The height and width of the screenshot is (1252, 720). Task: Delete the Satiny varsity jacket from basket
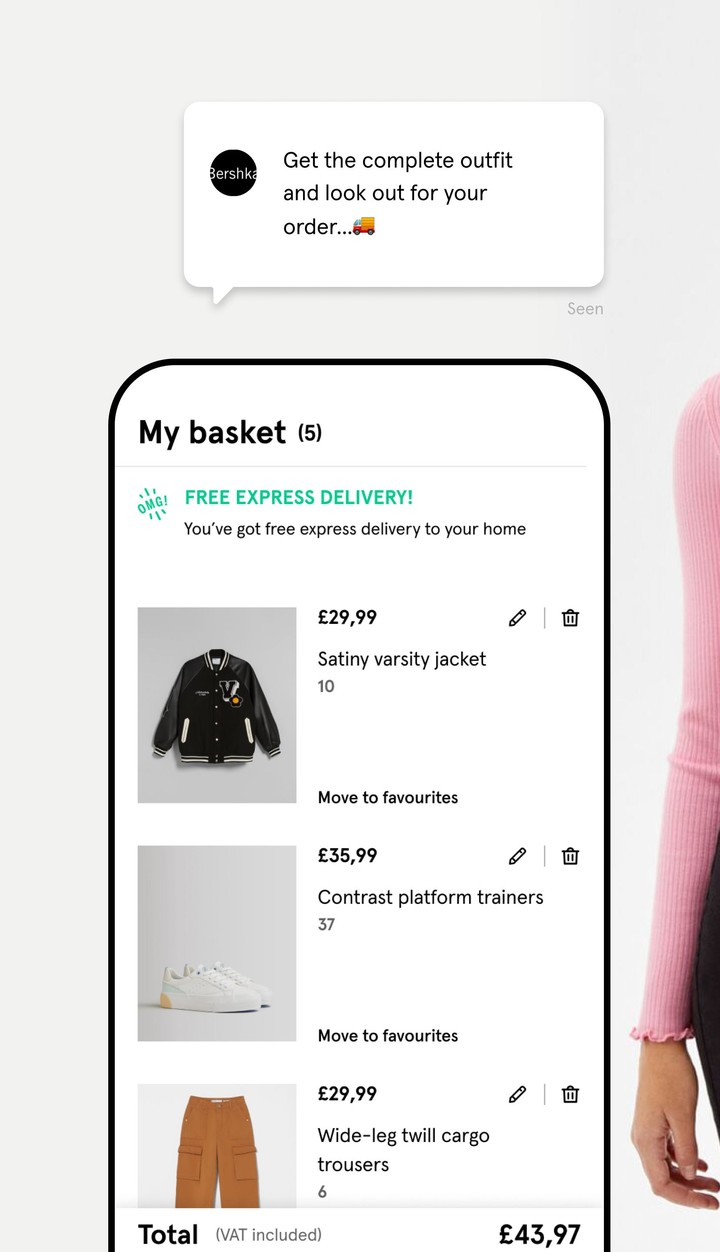tap(570, 618)
